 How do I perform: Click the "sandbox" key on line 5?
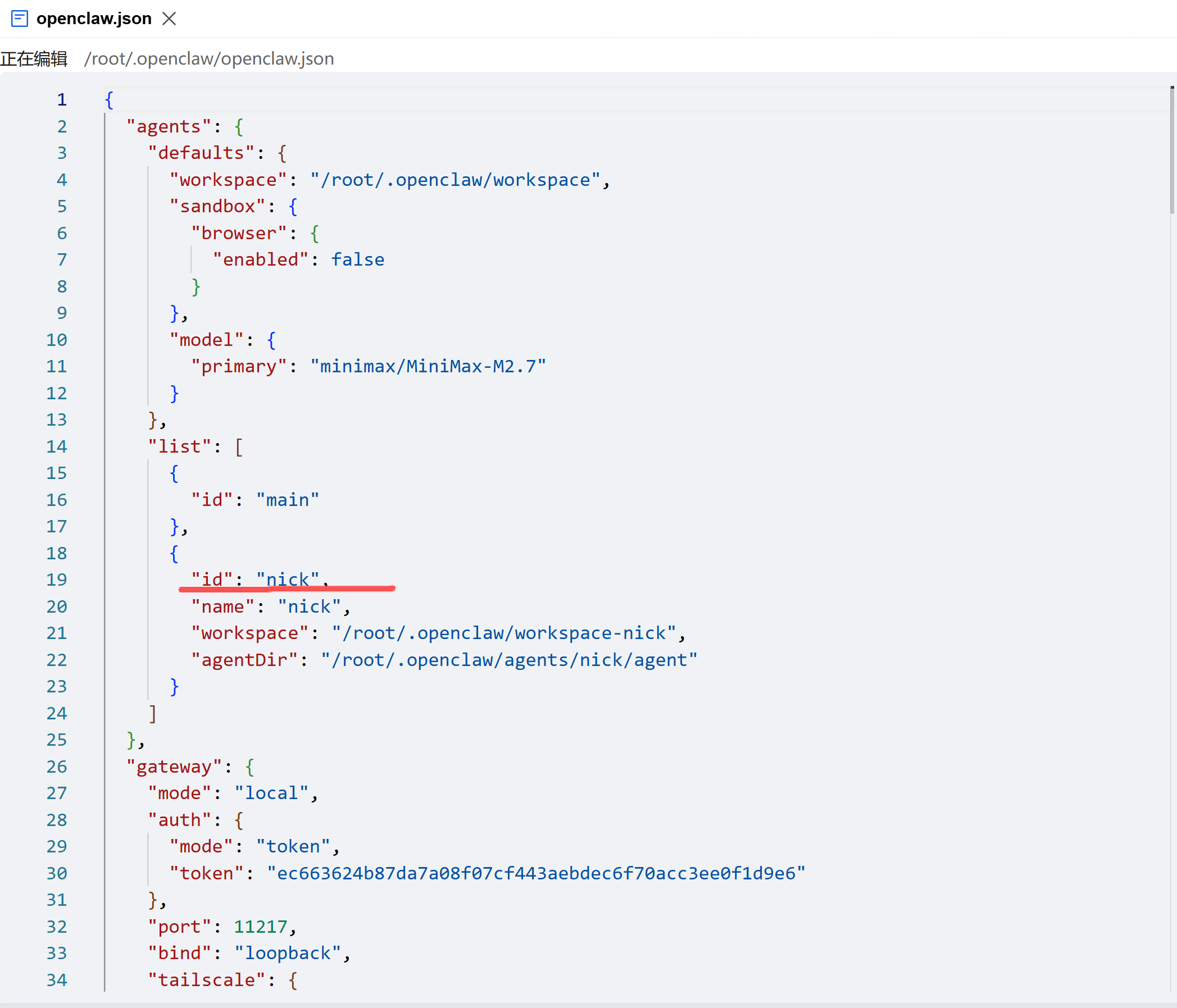coord(217,207)
